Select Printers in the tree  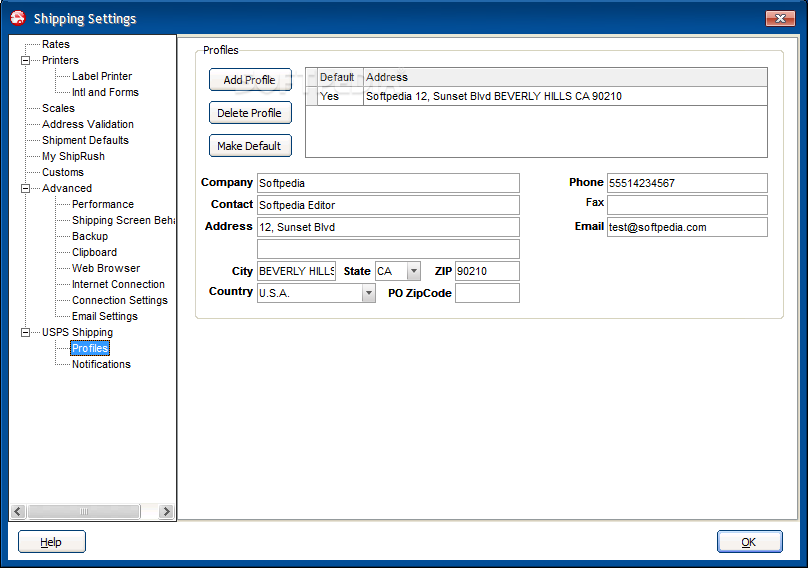(60, 60)
